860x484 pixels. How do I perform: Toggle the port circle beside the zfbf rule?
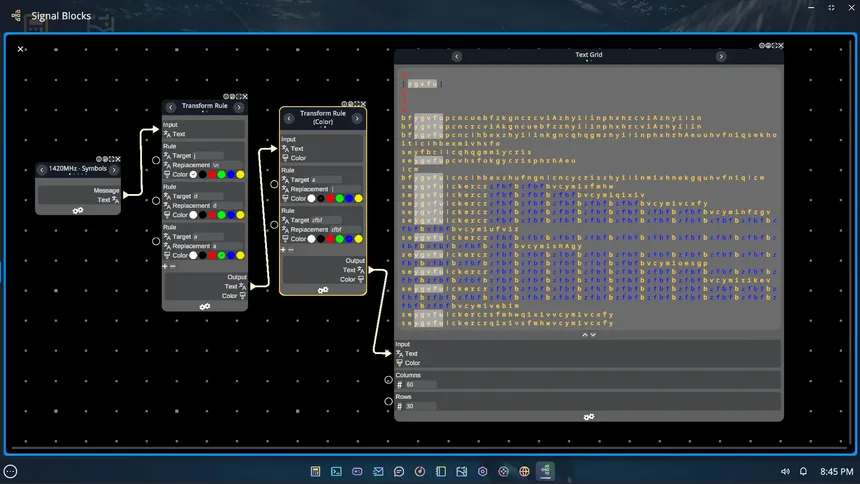(273, 225)
